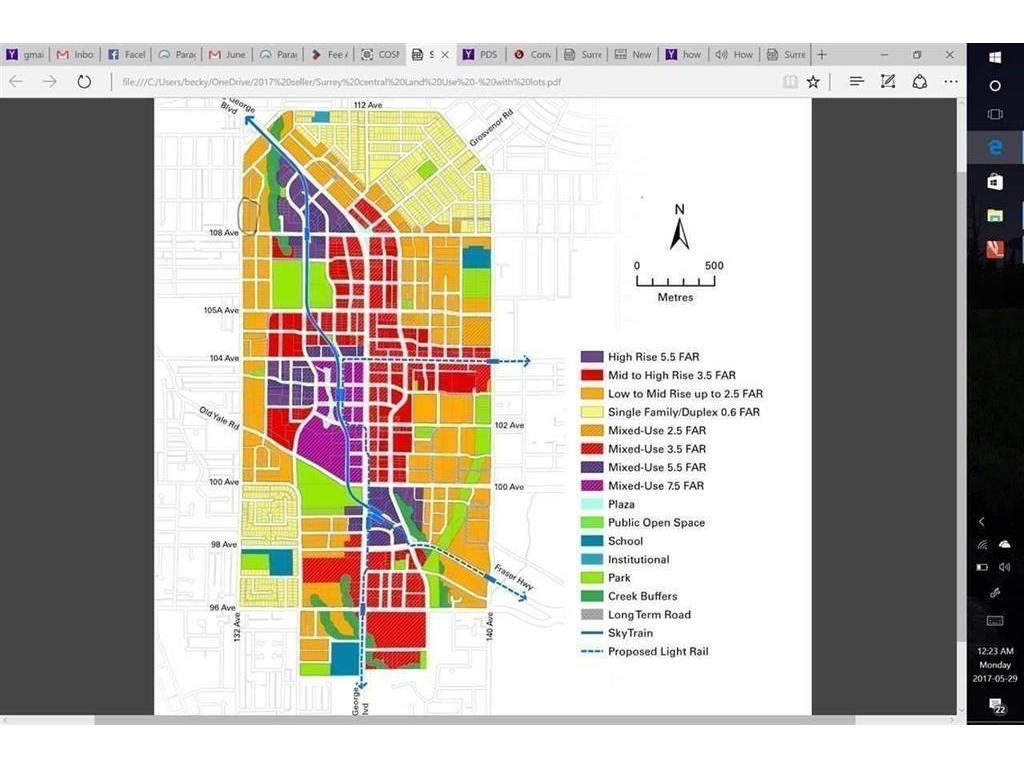This screenshot has width=1024, height=768.
Task: Click the horizontal scrollbar below the PDF
Action: tap(475, 719)
